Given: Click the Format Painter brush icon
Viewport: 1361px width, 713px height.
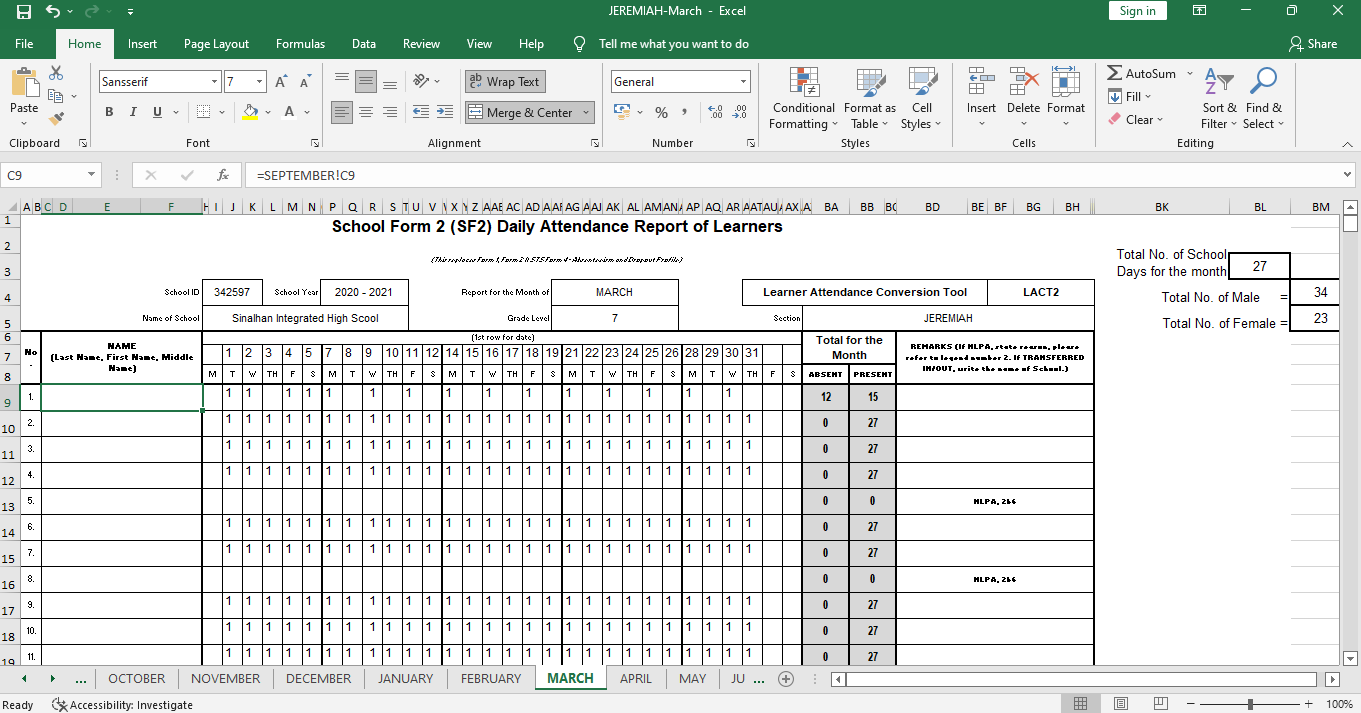Looking at the screenshot, I should (x=56, y=118).
